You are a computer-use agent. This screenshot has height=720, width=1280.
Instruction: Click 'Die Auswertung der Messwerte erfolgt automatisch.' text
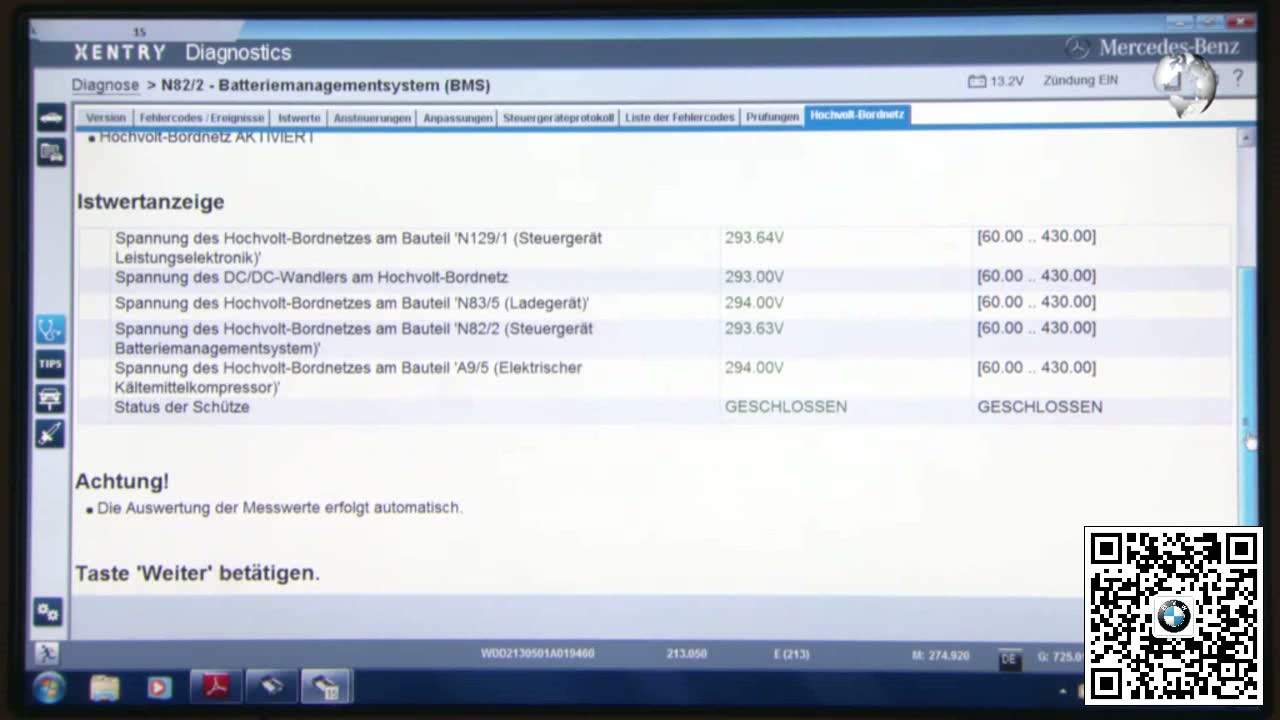pyautogui.click(x=280, y=508)
